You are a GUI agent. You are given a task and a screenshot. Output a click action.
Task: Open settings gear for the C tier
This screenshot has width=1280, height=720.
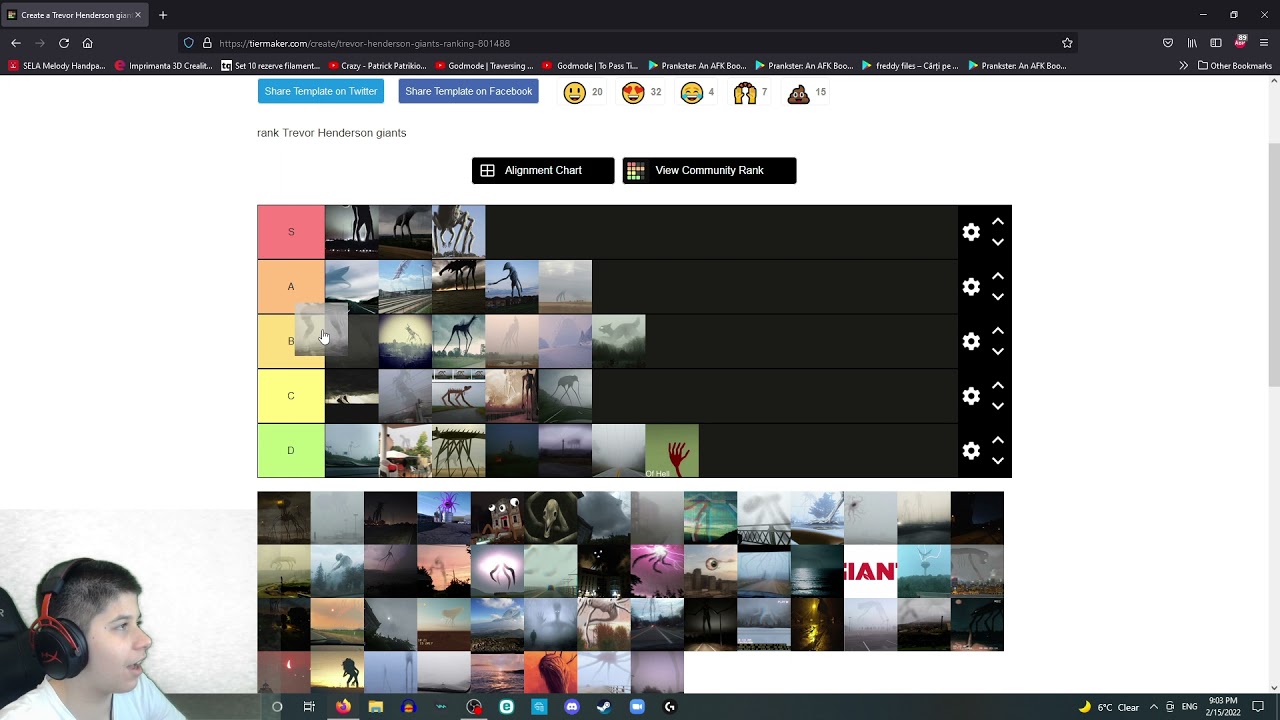pos(971,396)
